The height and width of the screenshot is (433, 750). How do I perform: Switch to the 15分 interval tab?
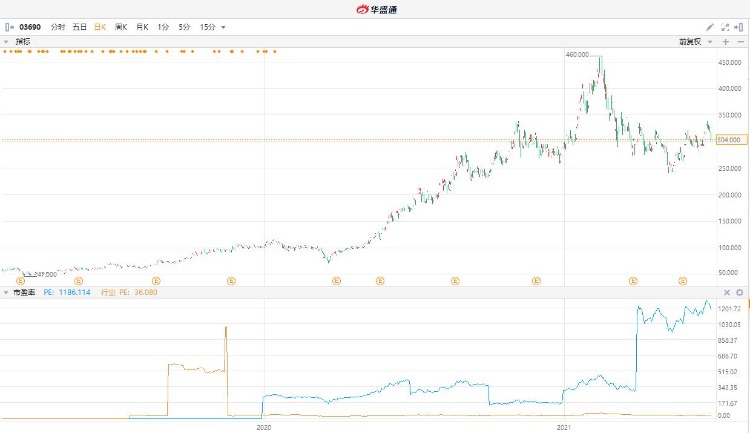click(208, 27)
